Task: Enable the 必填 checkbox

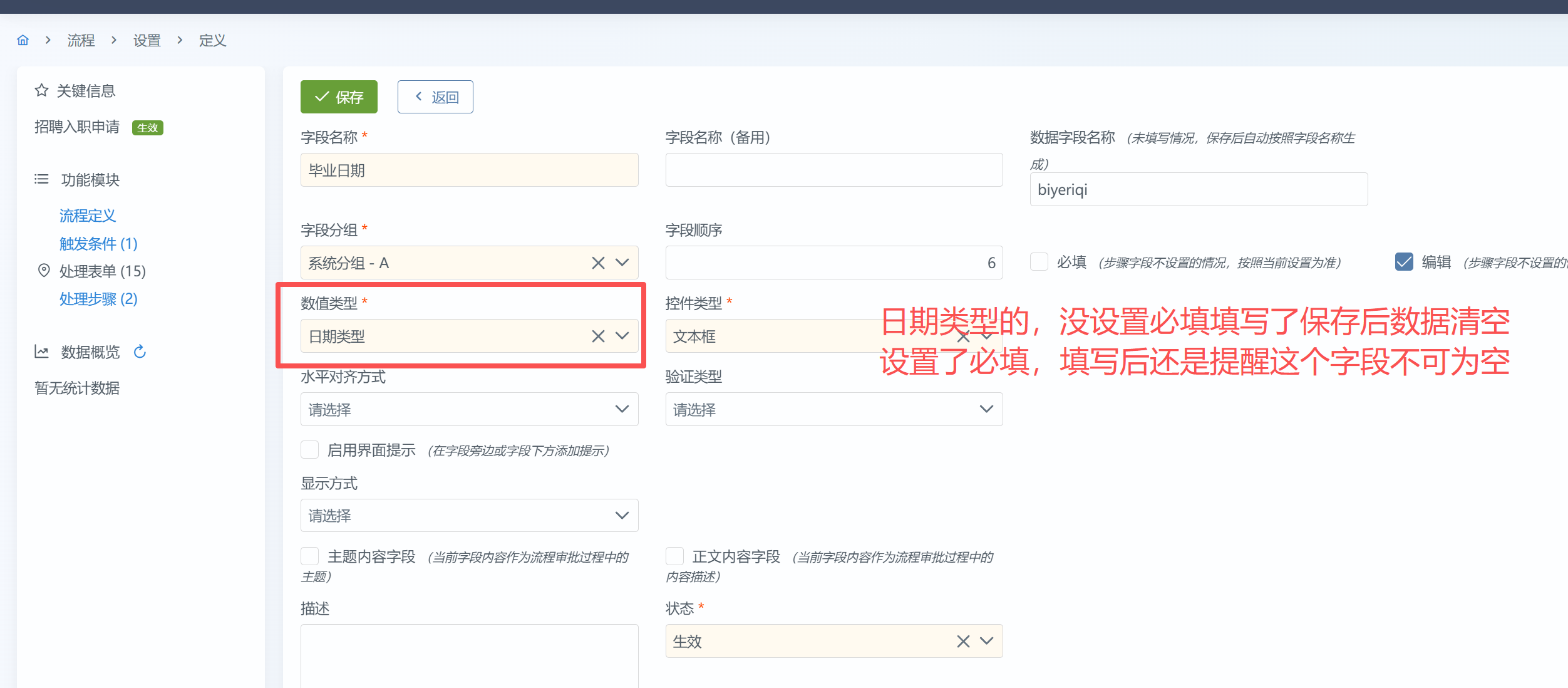Action: click(x=1039, y=262)
